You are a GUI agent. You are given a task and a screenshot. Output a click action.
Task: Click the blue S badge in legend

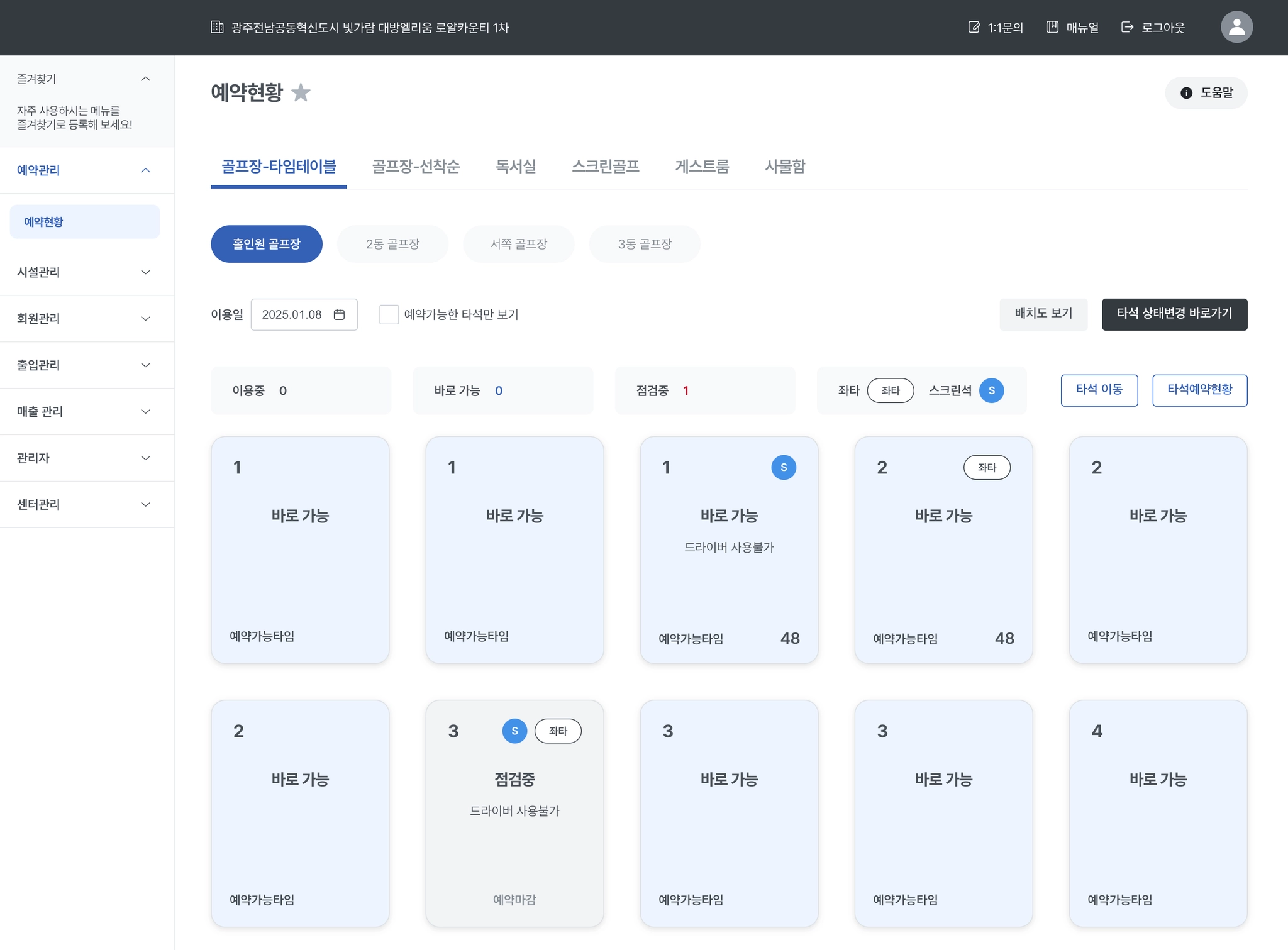[991, 390]
